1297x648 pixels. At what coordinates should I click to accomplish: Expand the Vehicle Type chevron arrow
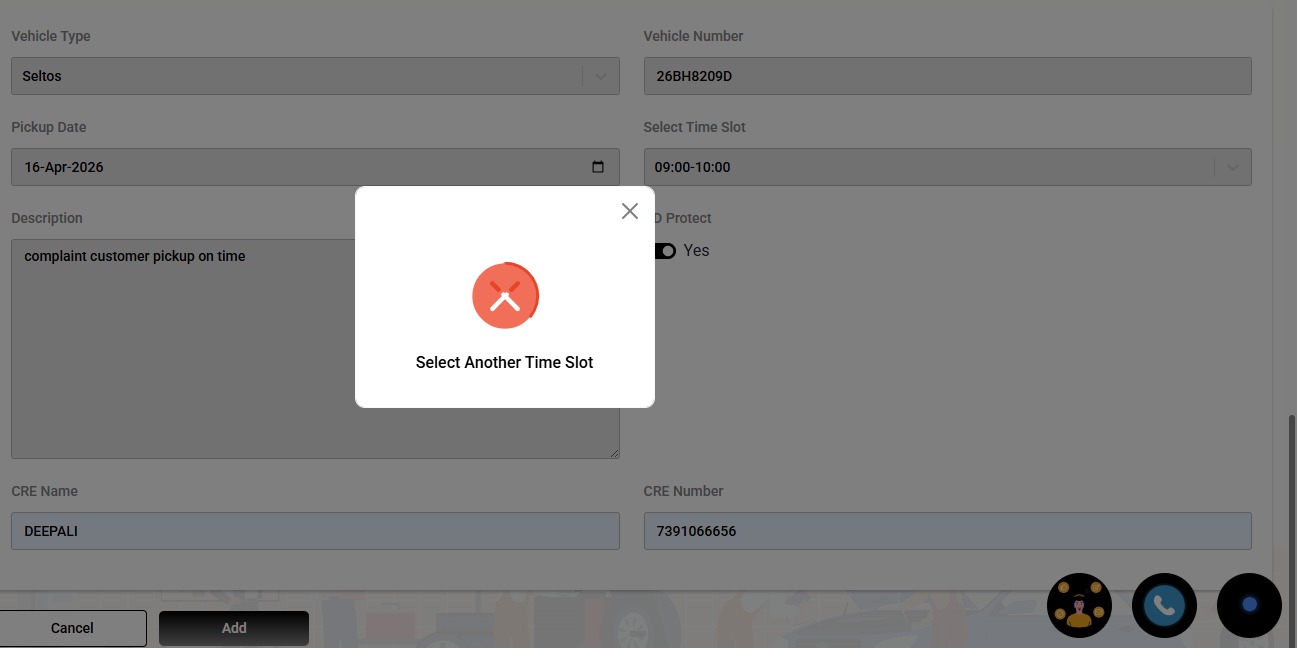click(x=600, y=76)
